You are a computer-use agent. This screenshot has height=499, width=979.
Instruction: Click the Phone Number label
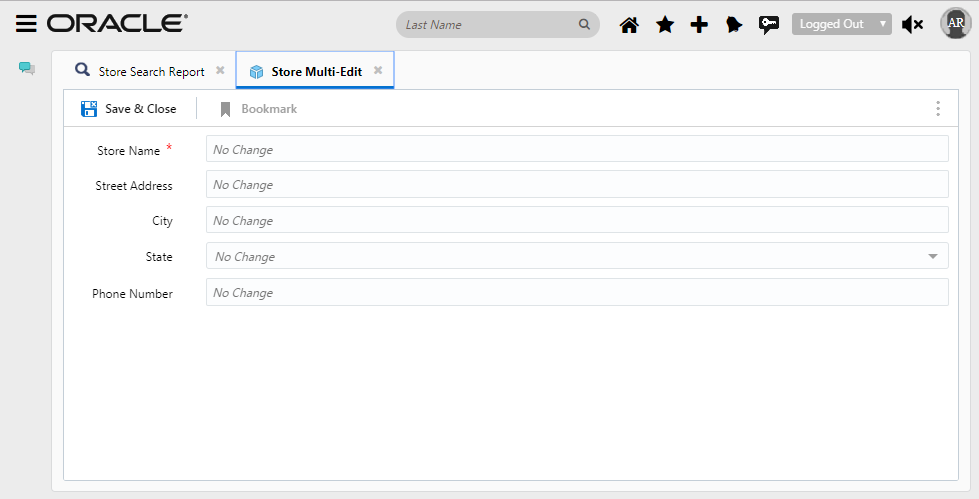(132, 294)
